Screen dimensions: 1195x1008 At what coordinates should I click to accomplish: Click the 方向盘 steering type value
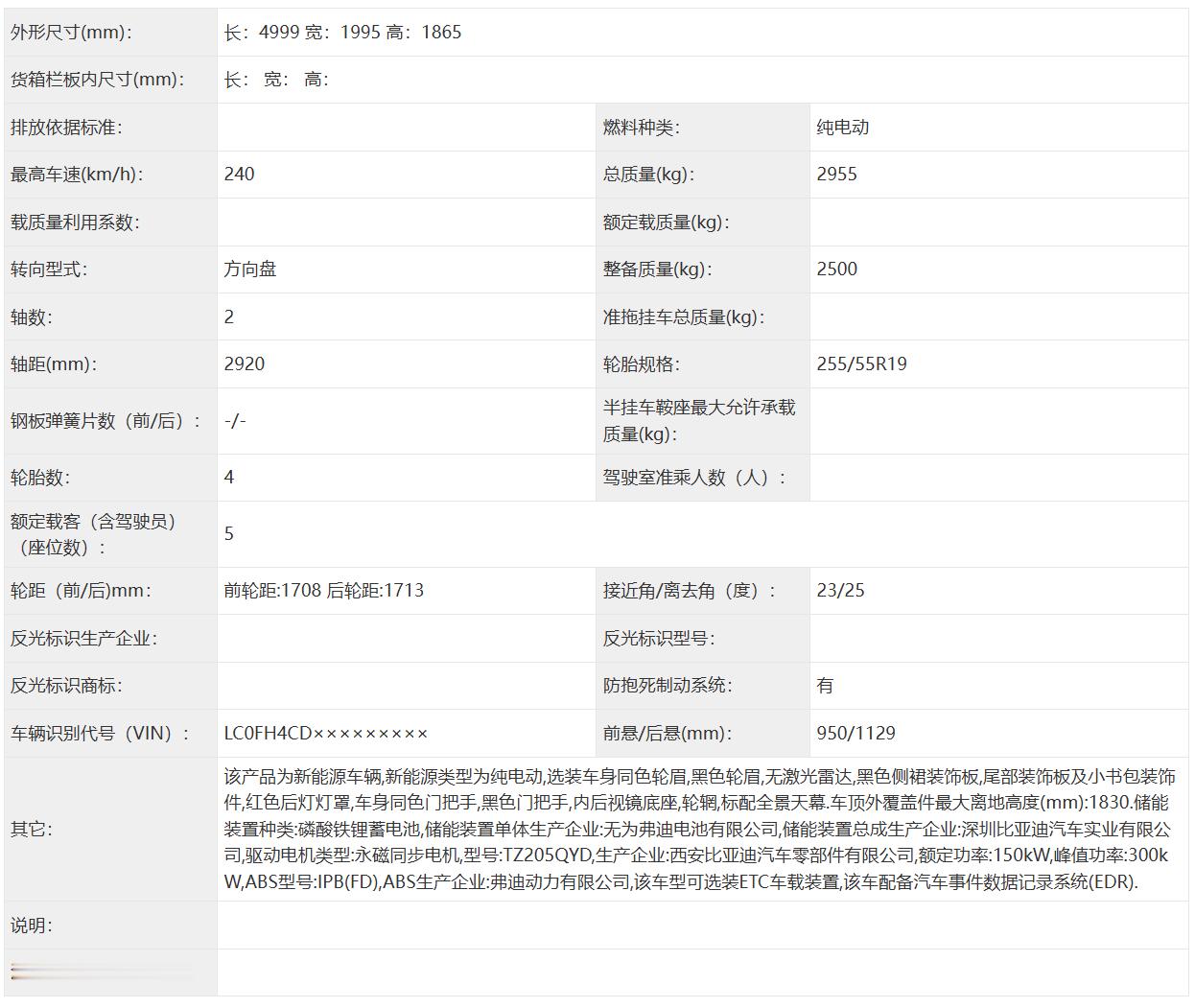coord(249,270)
